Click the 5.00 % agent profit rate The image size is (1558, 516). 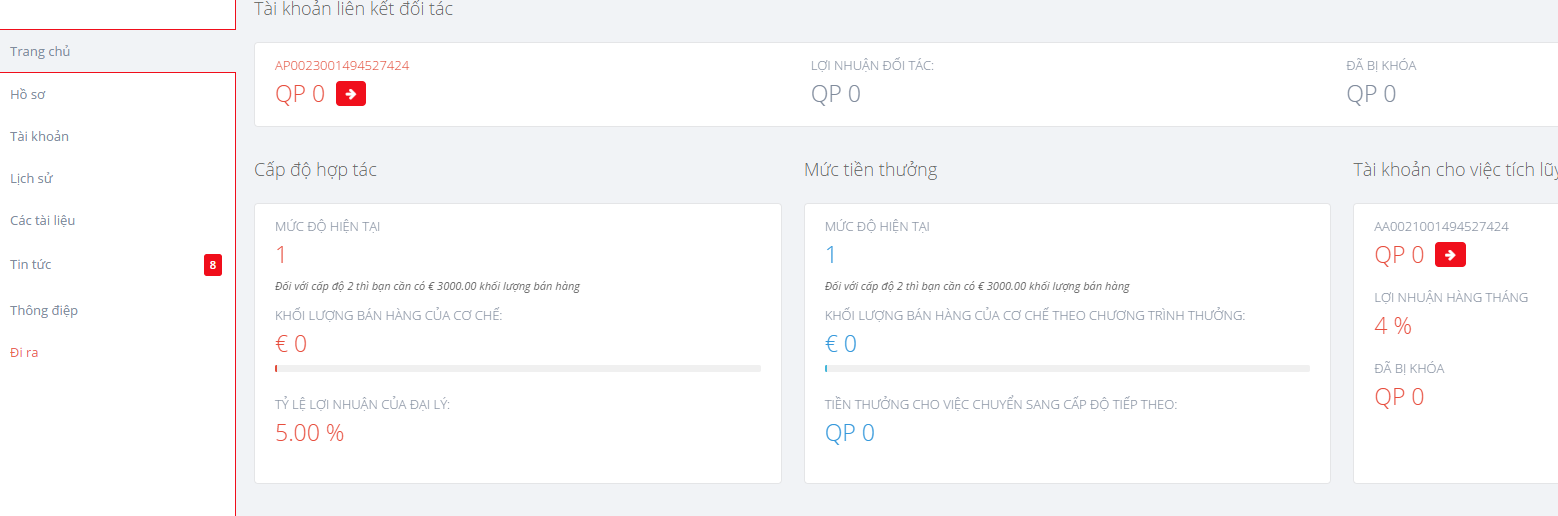click(x=309, y=433)
